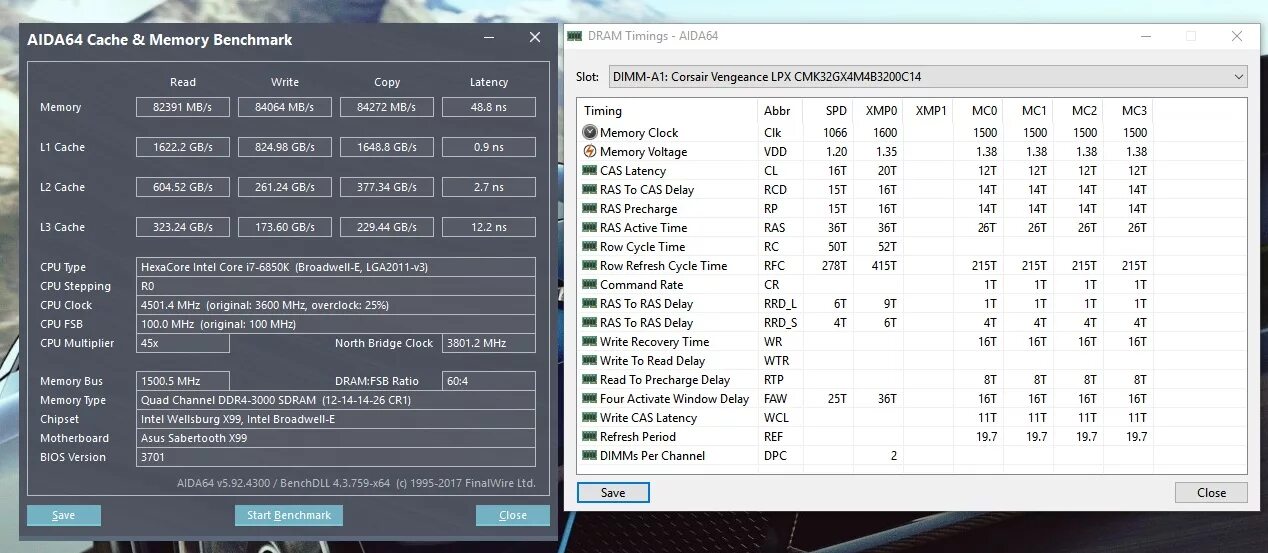Screen dimensions: 1268x553
Task: Click the Write CAS Latency row icon
Action: (590, 417)
